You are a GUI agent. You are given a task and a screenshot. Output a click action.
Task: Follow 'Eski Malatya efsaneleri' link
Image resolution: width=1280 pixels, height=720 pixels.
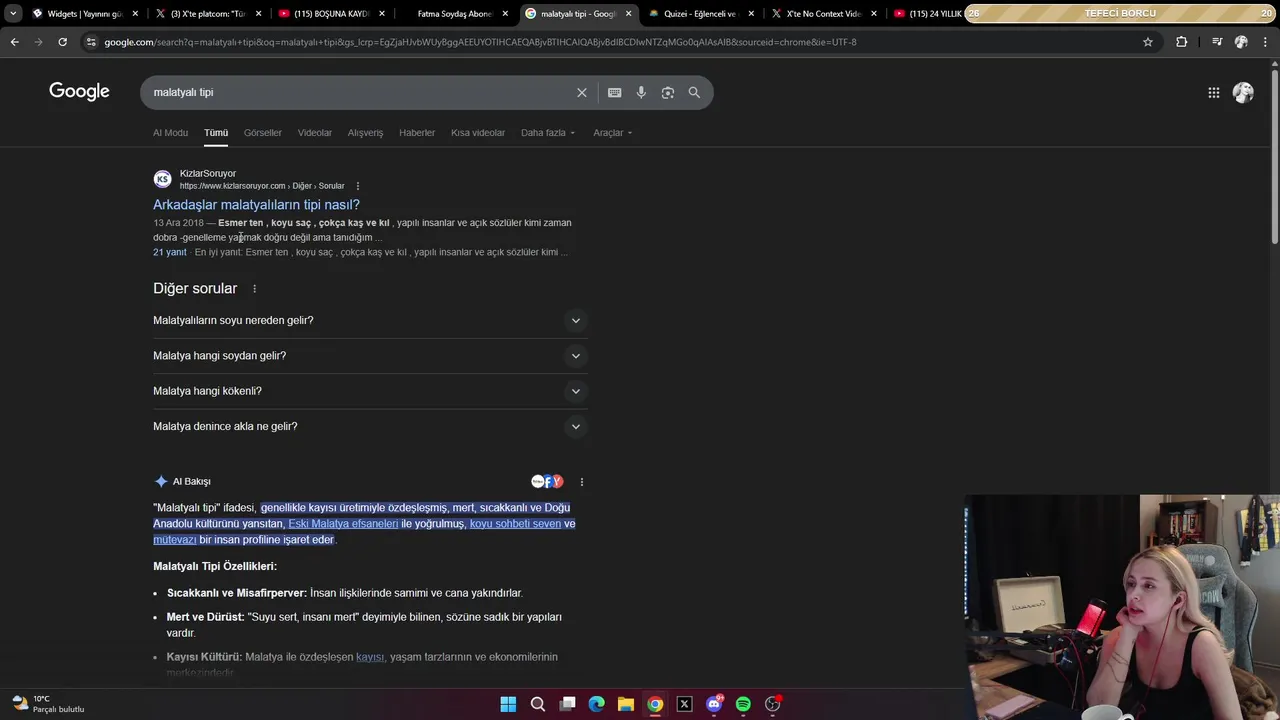(x=343, y=524)
